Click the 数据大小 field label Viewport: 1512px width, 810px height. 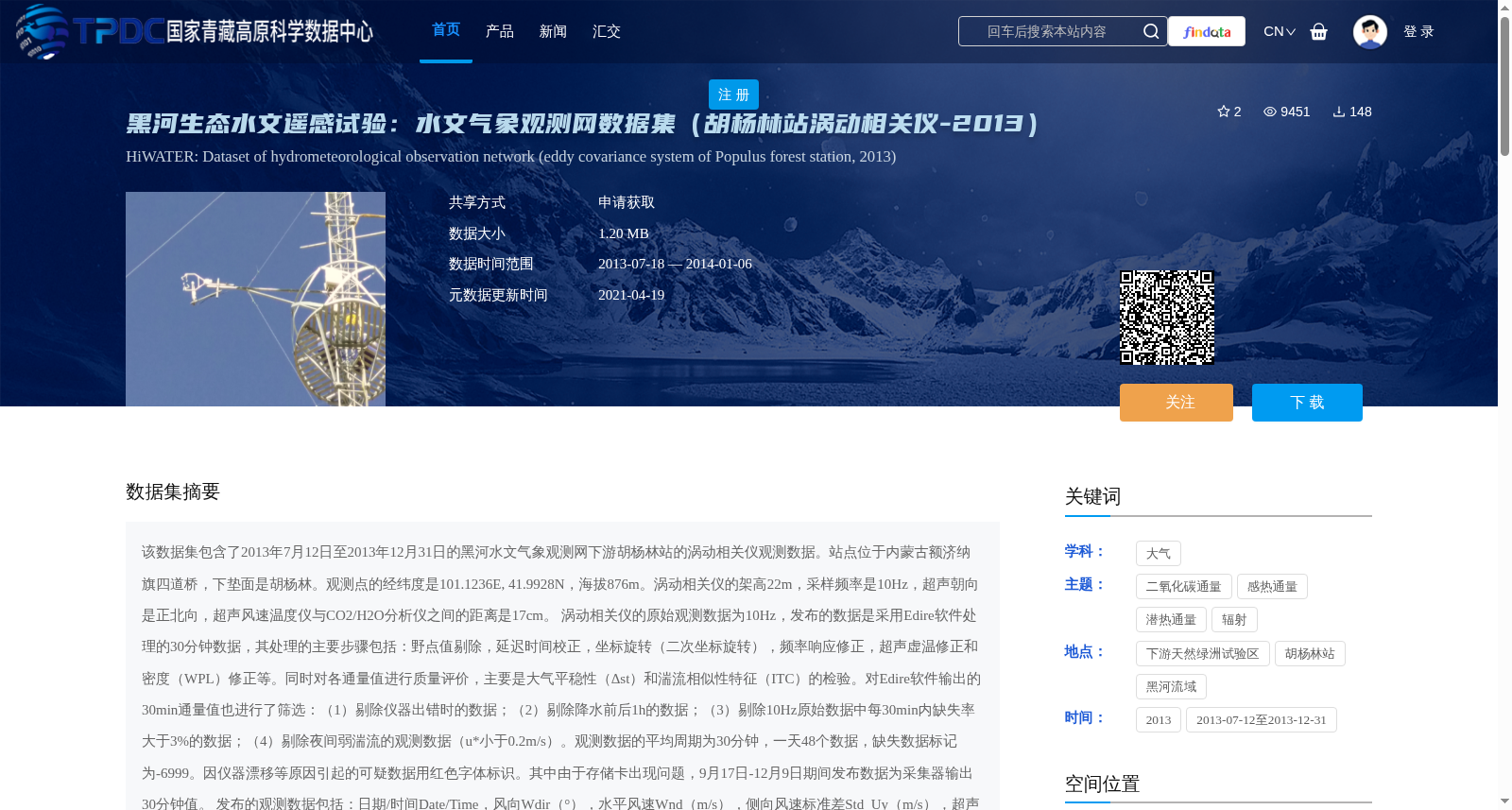(477, 233)
